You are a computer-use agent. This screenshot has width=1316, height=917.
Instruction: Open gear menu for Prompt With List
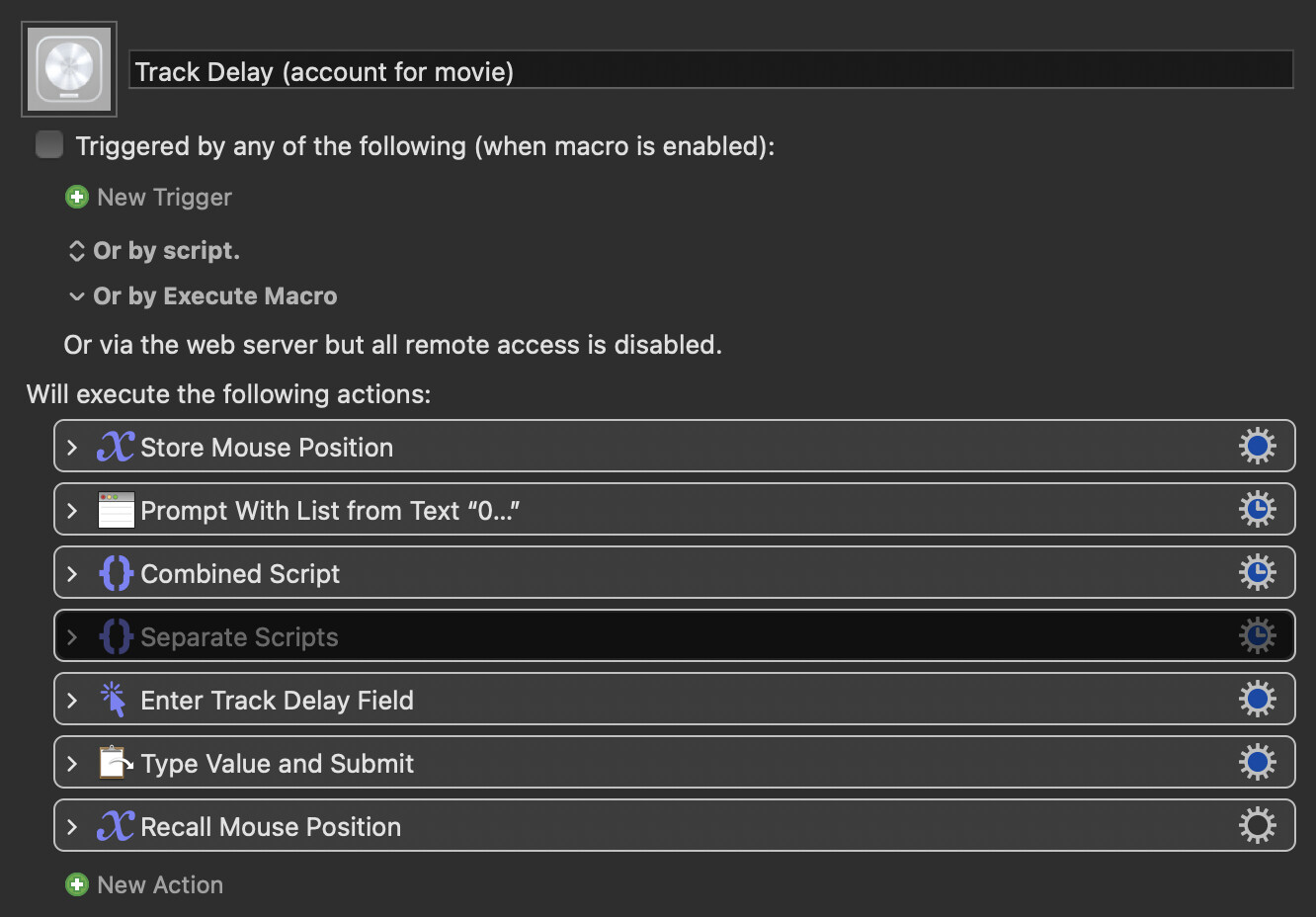point(1257,510)
